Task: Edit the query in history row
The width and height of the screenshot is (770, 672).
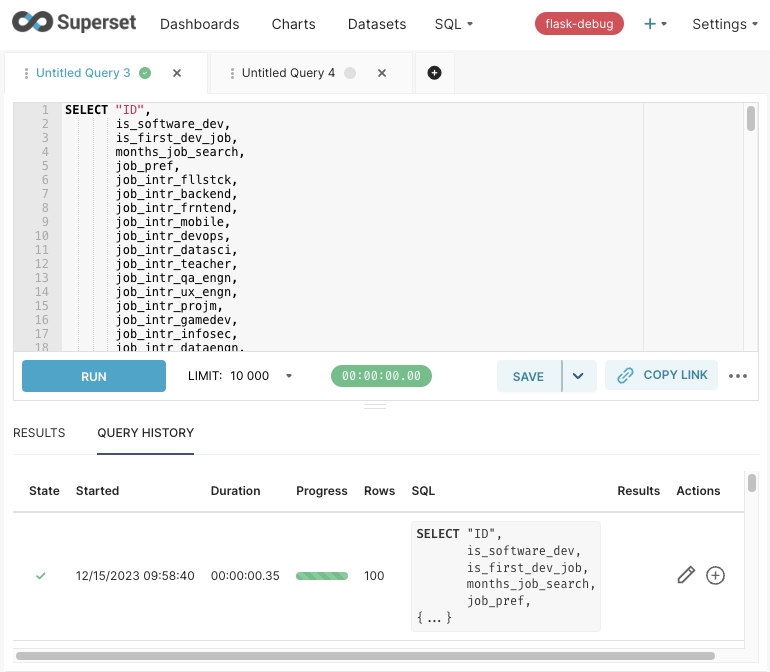Action: (x=686, y=575)
